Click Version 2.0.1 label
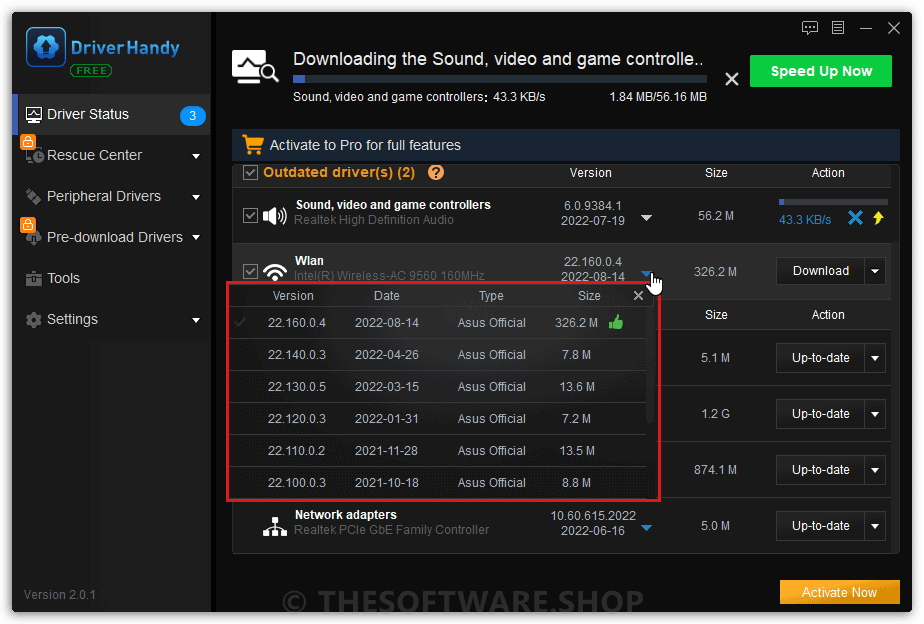Screen dimensions: 924x624 tap(60, 595)
